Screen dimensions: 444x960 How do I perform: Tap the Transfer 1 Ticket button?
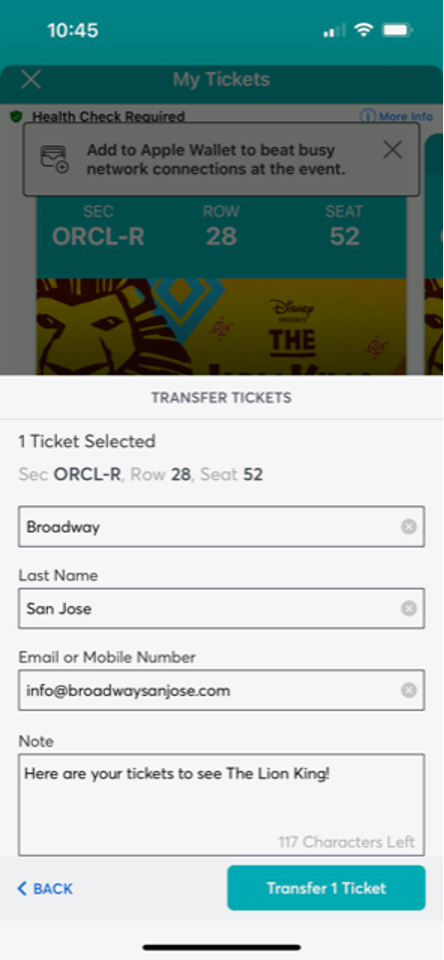click(326, 888)
